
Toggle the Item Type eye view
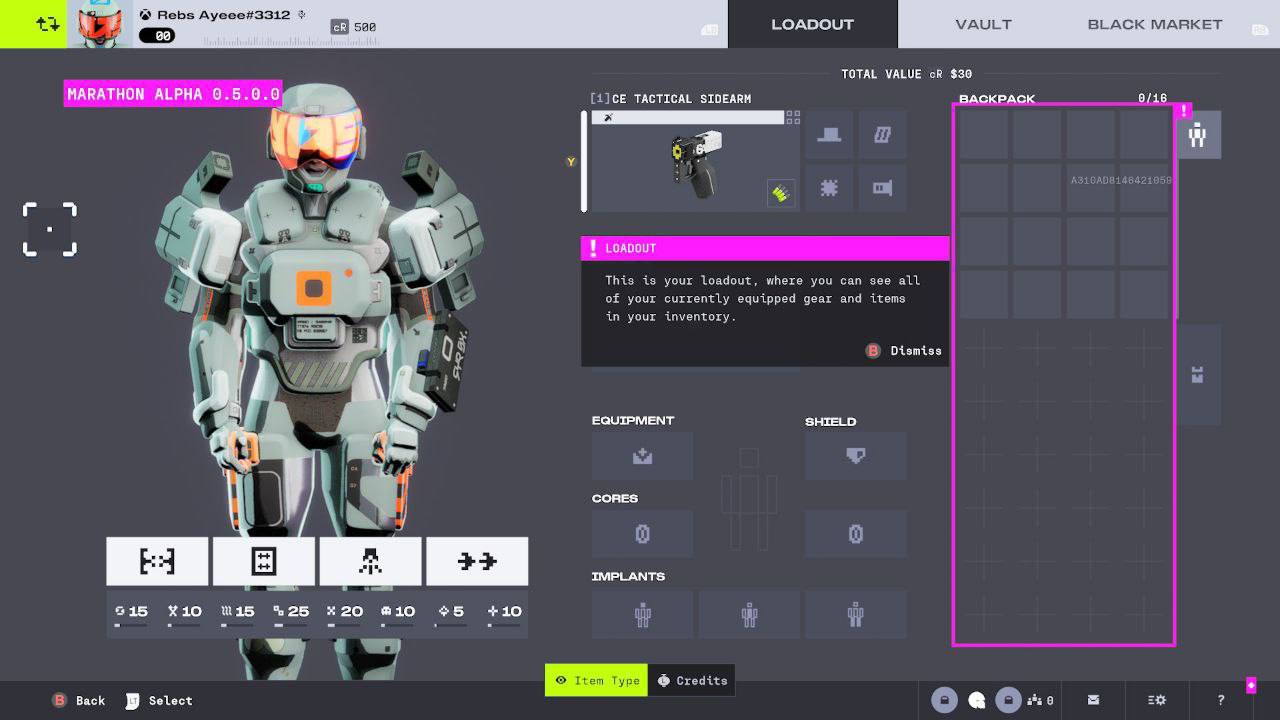(596, 680)
